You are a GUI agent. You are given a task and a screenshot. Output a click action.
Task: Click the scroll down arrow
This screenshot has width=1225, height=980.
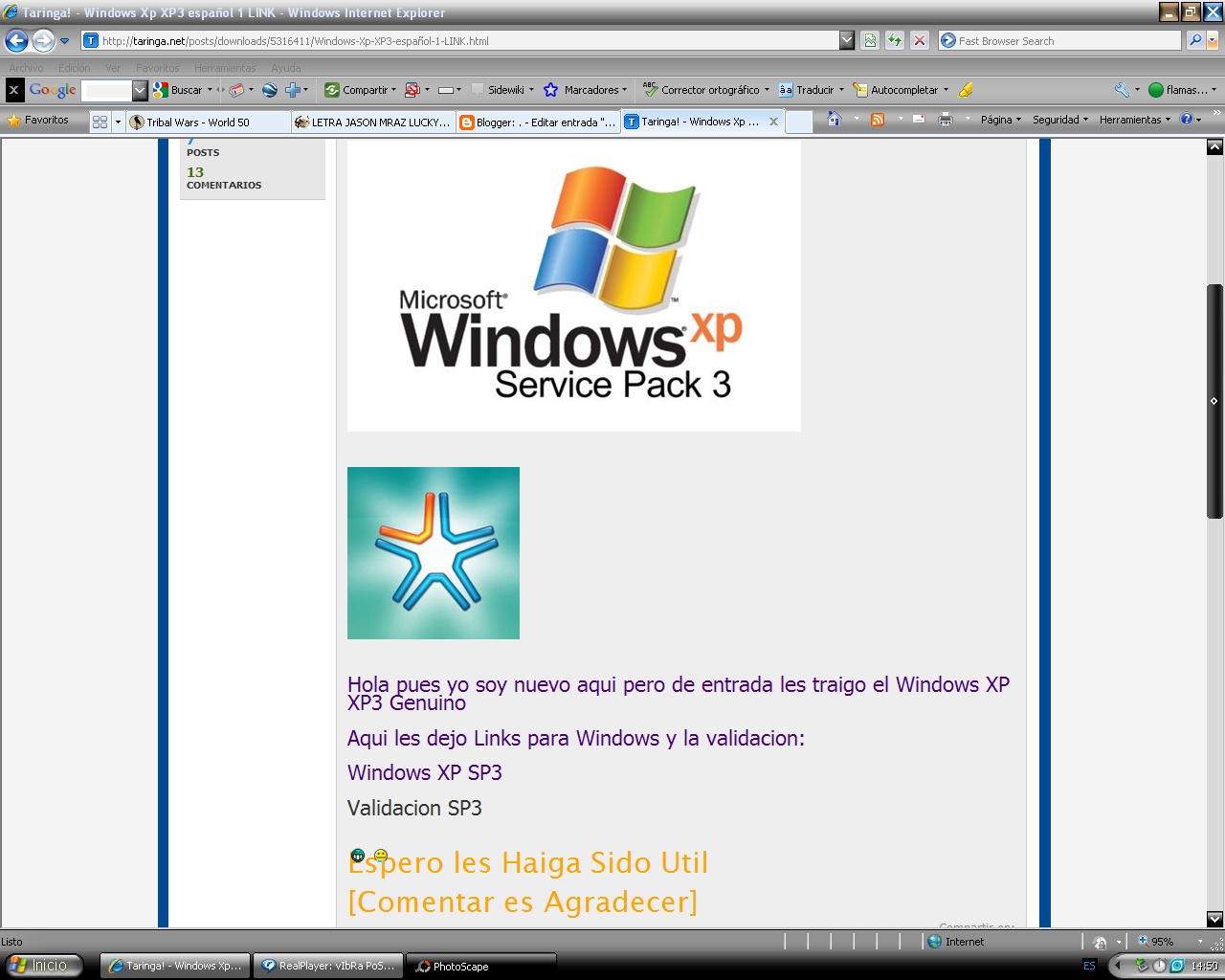[x=1214, y=919]
